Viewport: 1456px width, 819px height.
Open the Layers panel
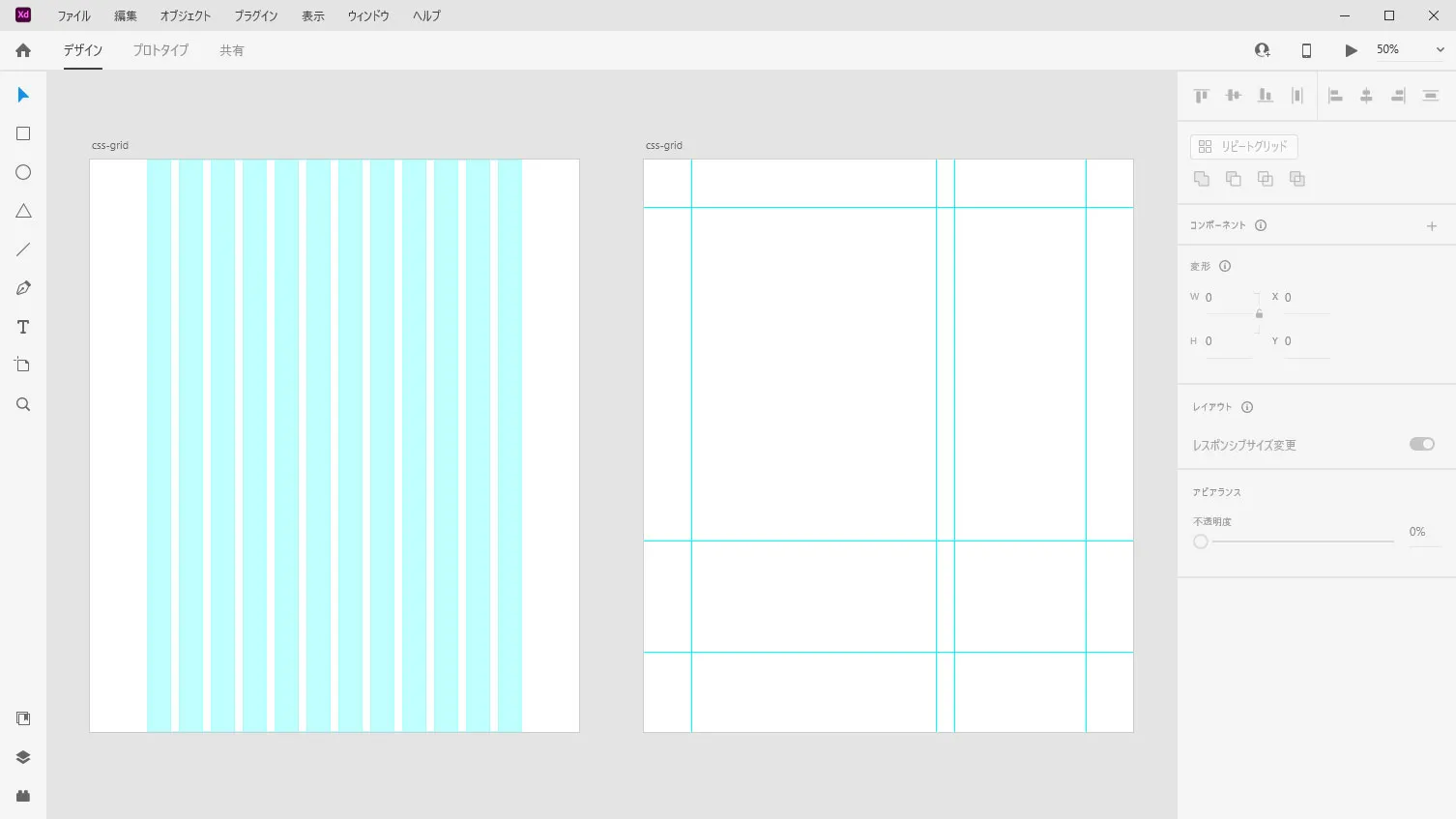pos(22,757)
